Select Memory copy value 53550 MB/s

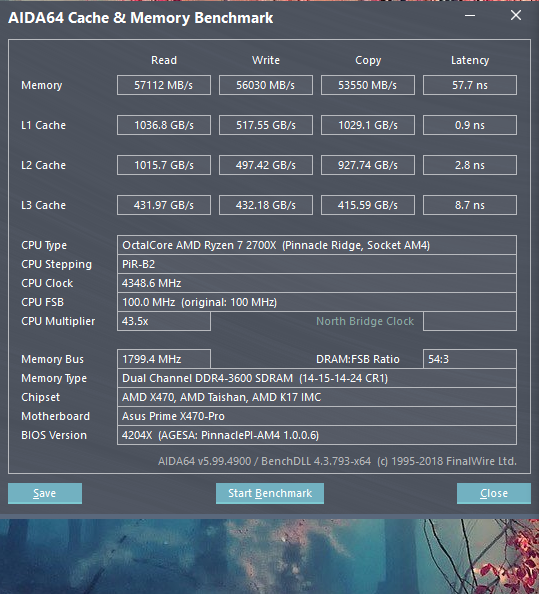(367, 85)
